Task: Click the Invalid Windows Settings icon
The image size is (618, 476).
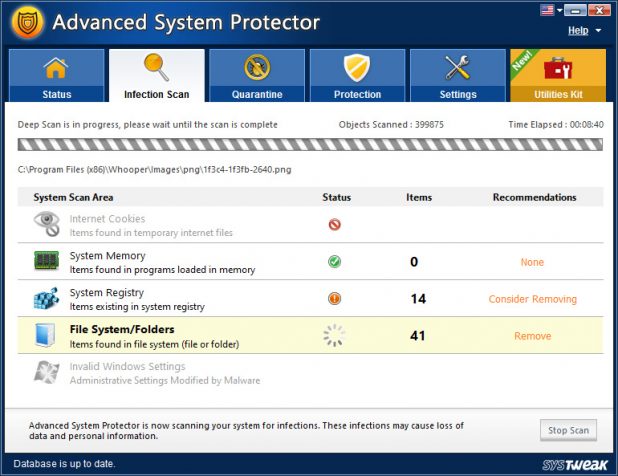Action: click(x=47, y=372)
